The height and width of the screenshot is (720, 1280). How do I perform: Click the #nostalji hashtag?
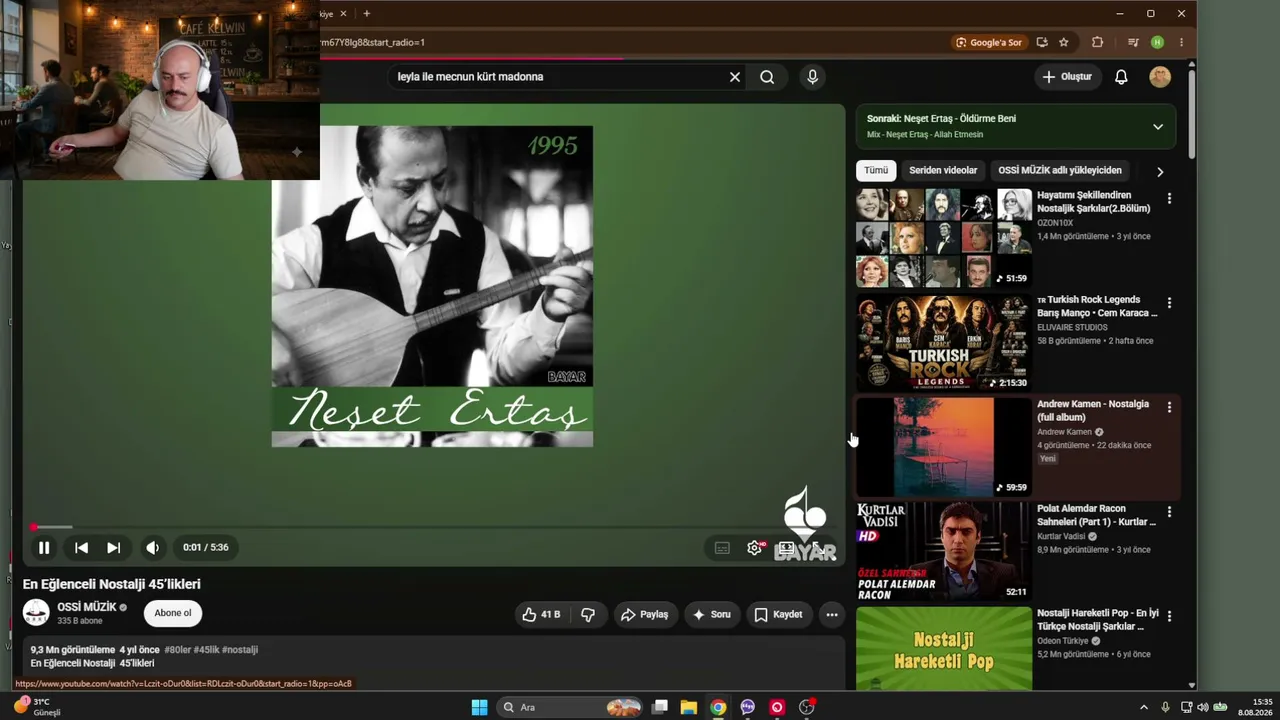point(240,650)
